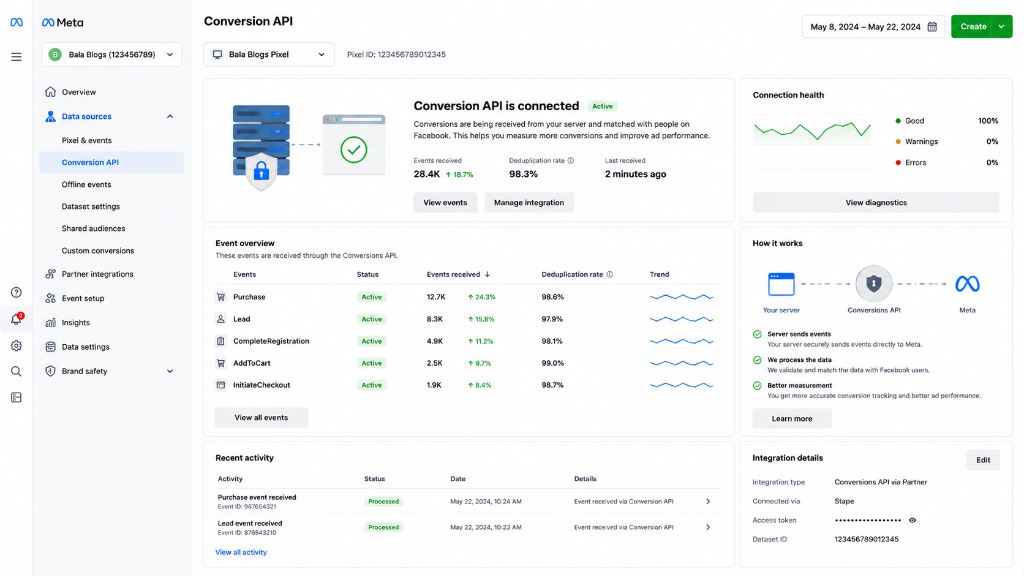Click the Lead row Active status badge
1024x576 pixels.
coord(372,319)
